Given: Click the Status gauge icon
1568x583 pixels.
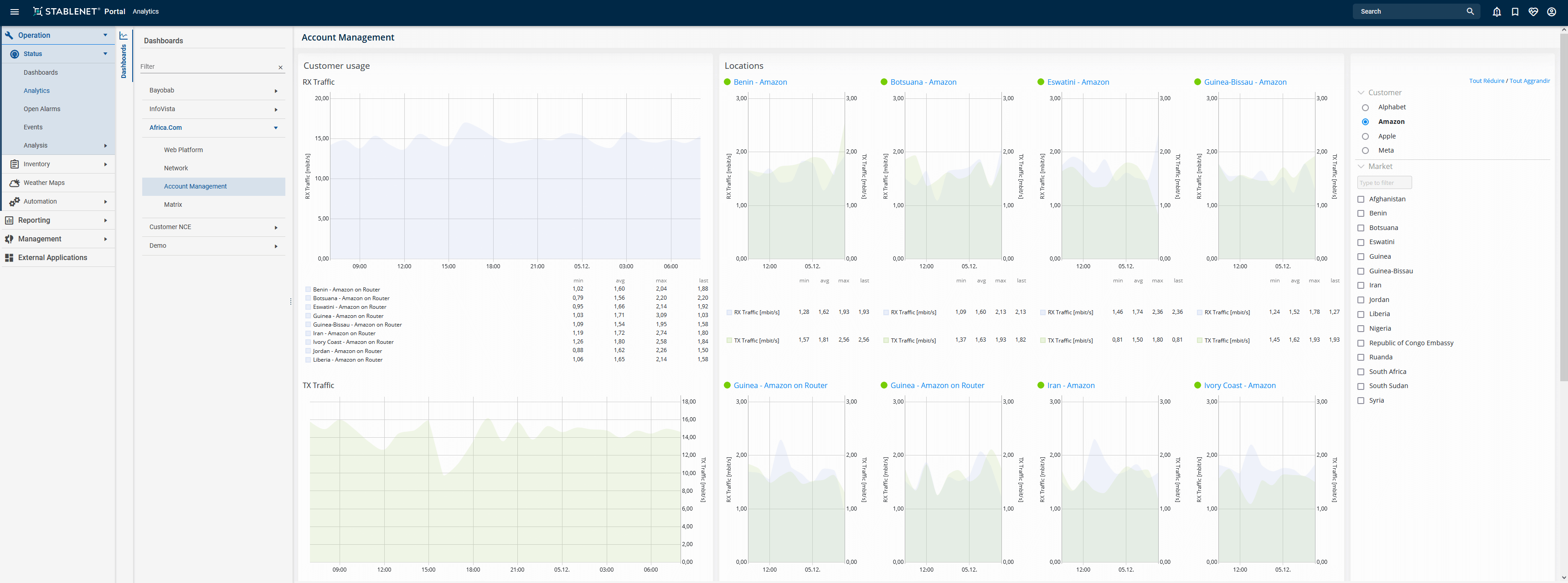Looking at the screenshot, I should [x=15, y=54].
